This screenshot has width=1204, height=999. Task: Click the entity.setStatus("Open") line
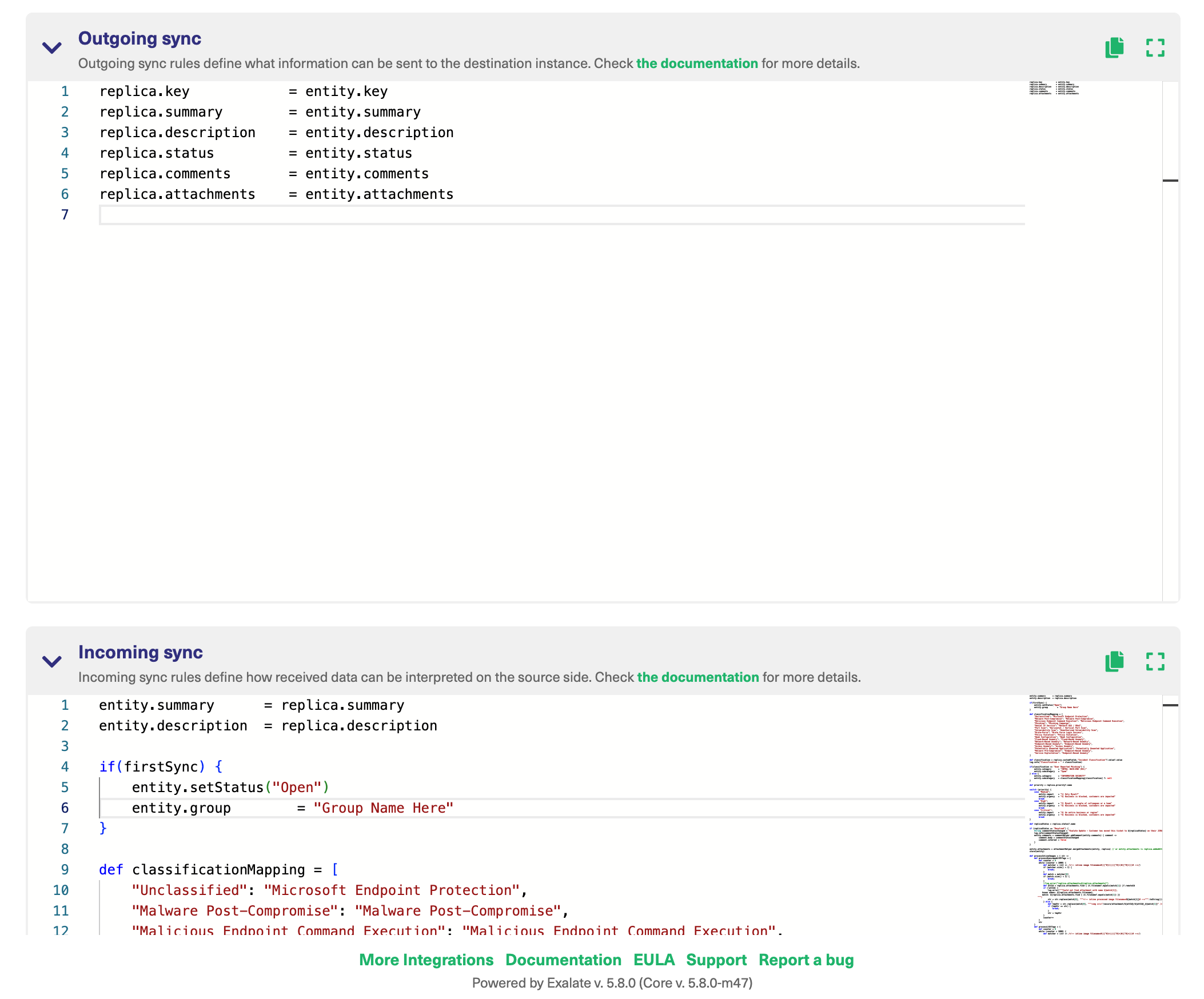coord(230,788)
